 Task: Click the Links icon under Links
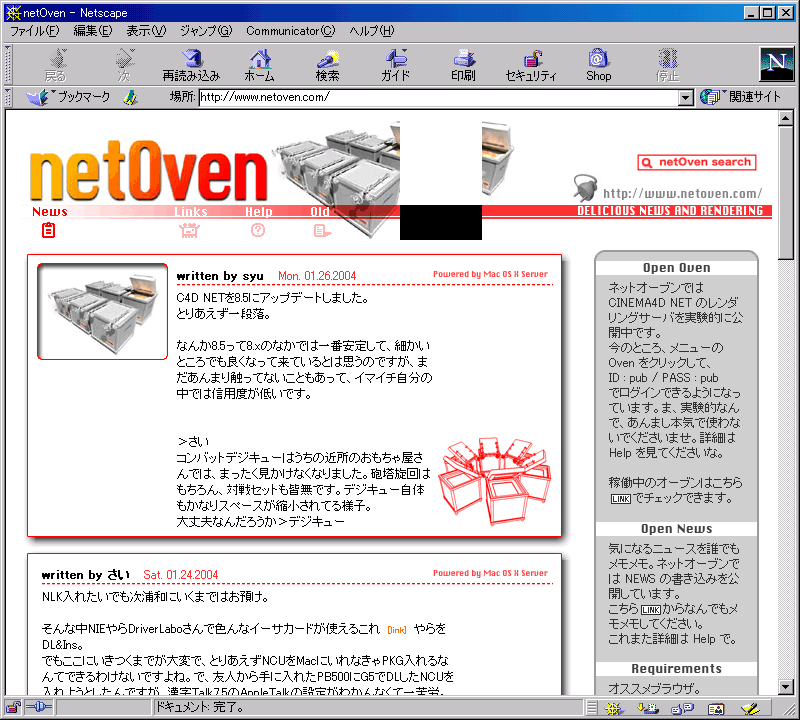[189, 231]
